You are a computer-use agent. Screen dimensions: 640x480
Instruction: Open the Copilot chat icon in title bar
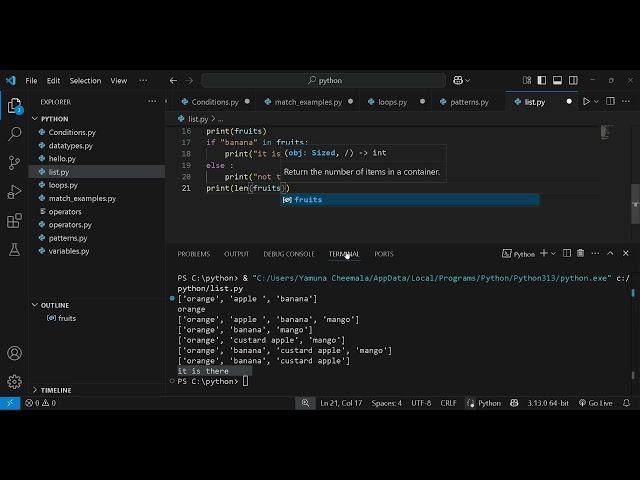pos(458,80)
